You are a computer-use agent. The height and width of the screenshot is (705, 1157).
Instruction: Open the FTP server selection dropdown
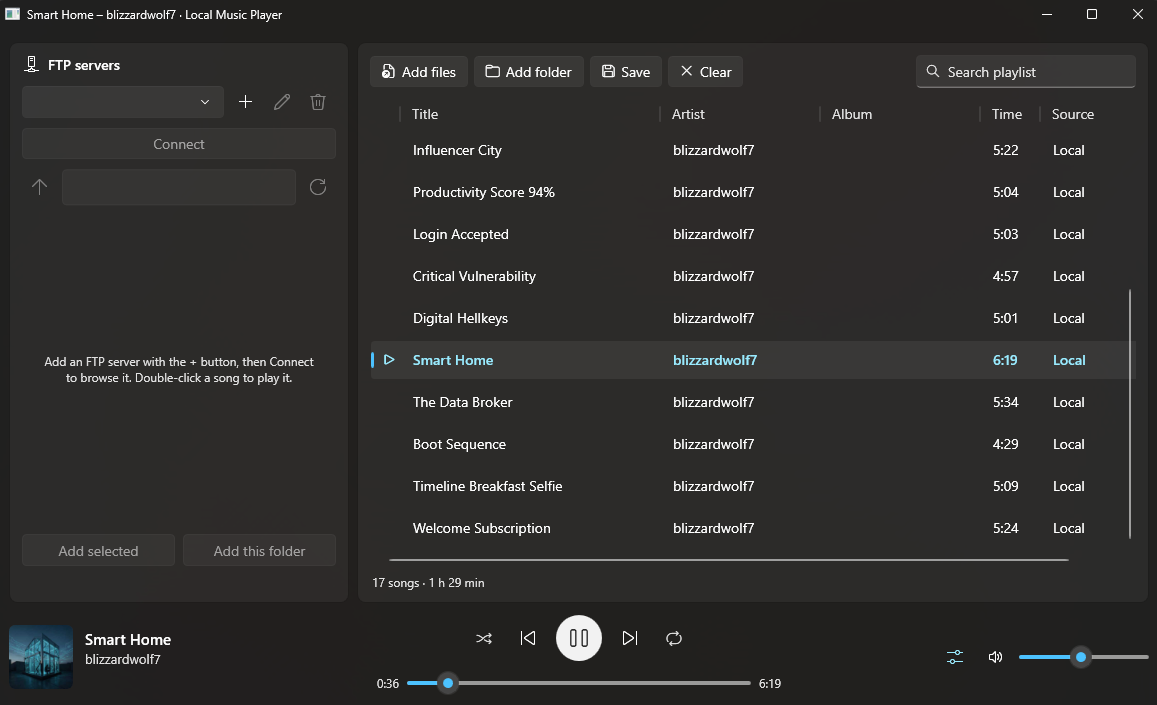click(x=122, y=102)
